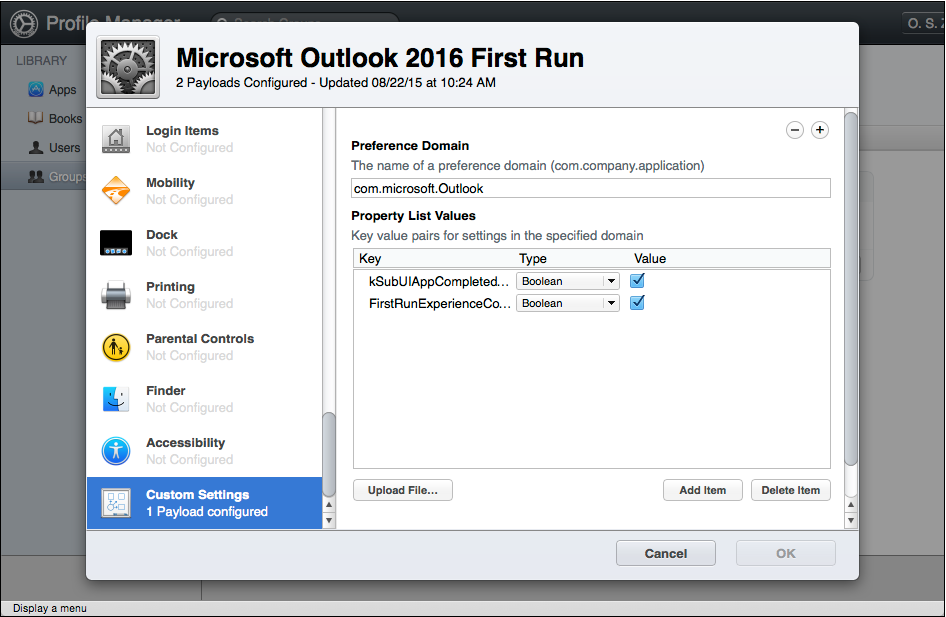
Task: Click the Parental Controls icon
Action: pos(116,347)
